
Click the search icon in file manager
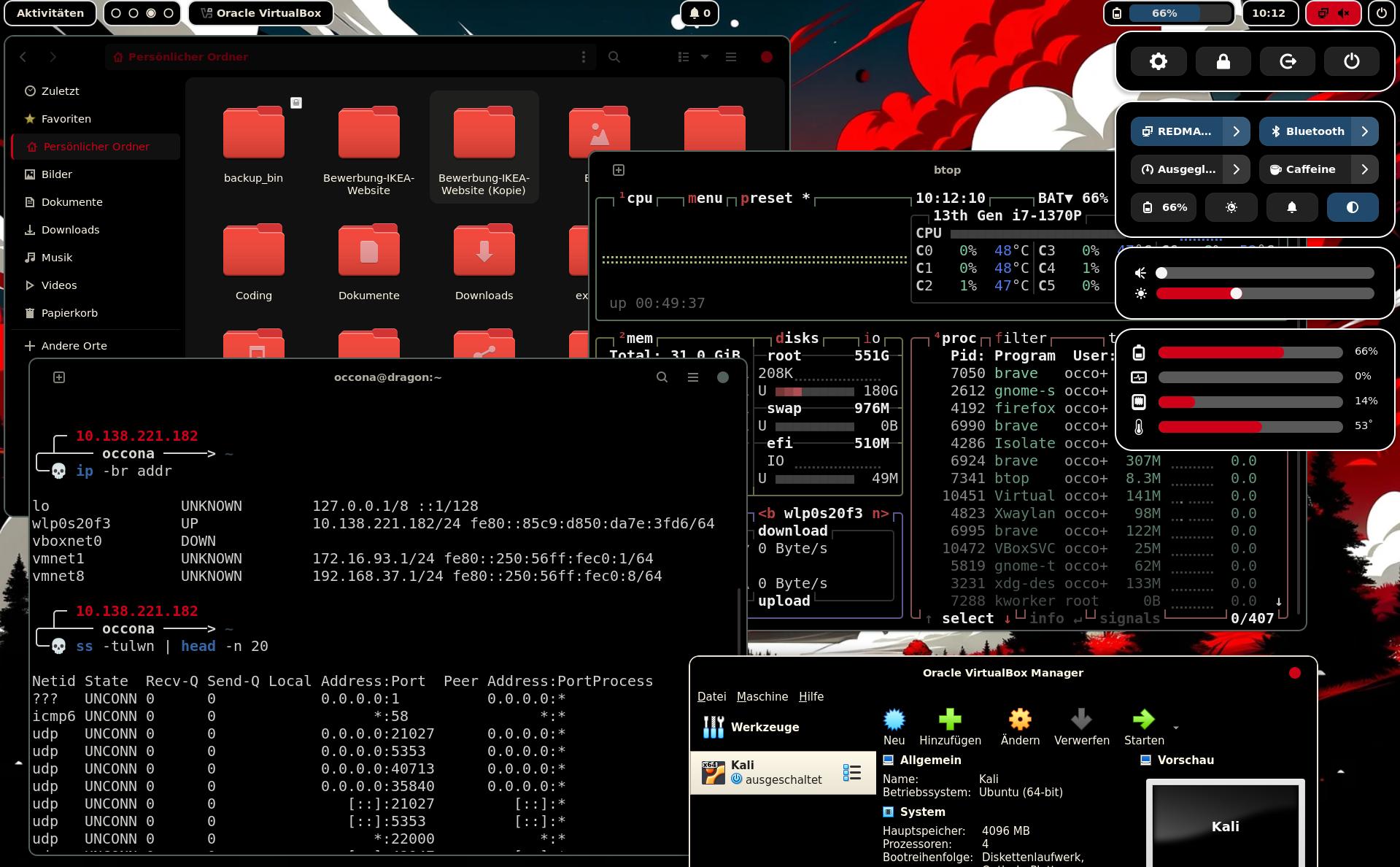[614, 57]
